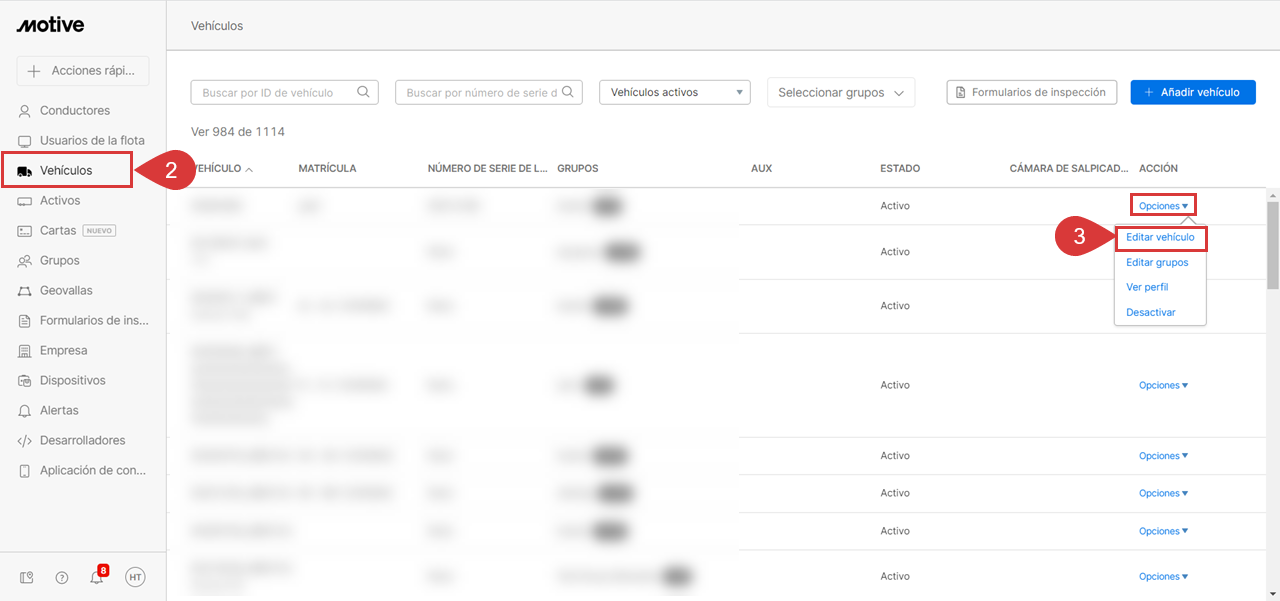Click the MATRÍCULA column header
Image resolution: width=1280 pixels, height=601 pixels.
[x=327, y=169]
